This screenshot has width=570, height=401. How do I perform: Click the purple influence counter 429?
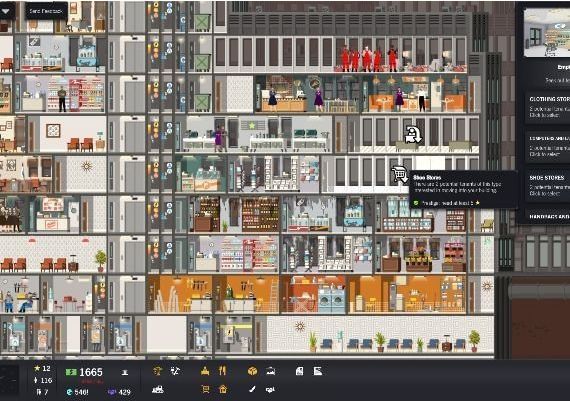click(120, 392)
